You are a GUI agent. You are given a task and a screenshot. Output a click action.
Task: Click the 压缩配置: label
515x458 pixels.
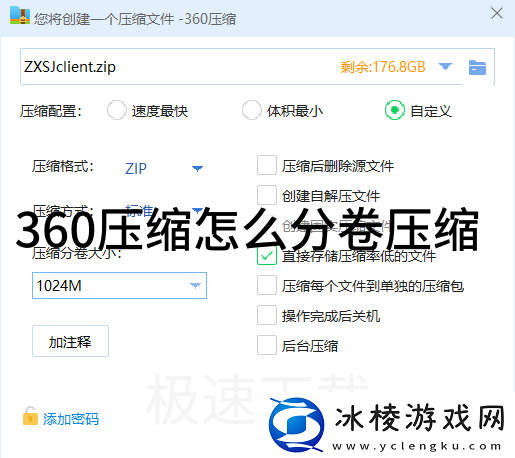50,111
